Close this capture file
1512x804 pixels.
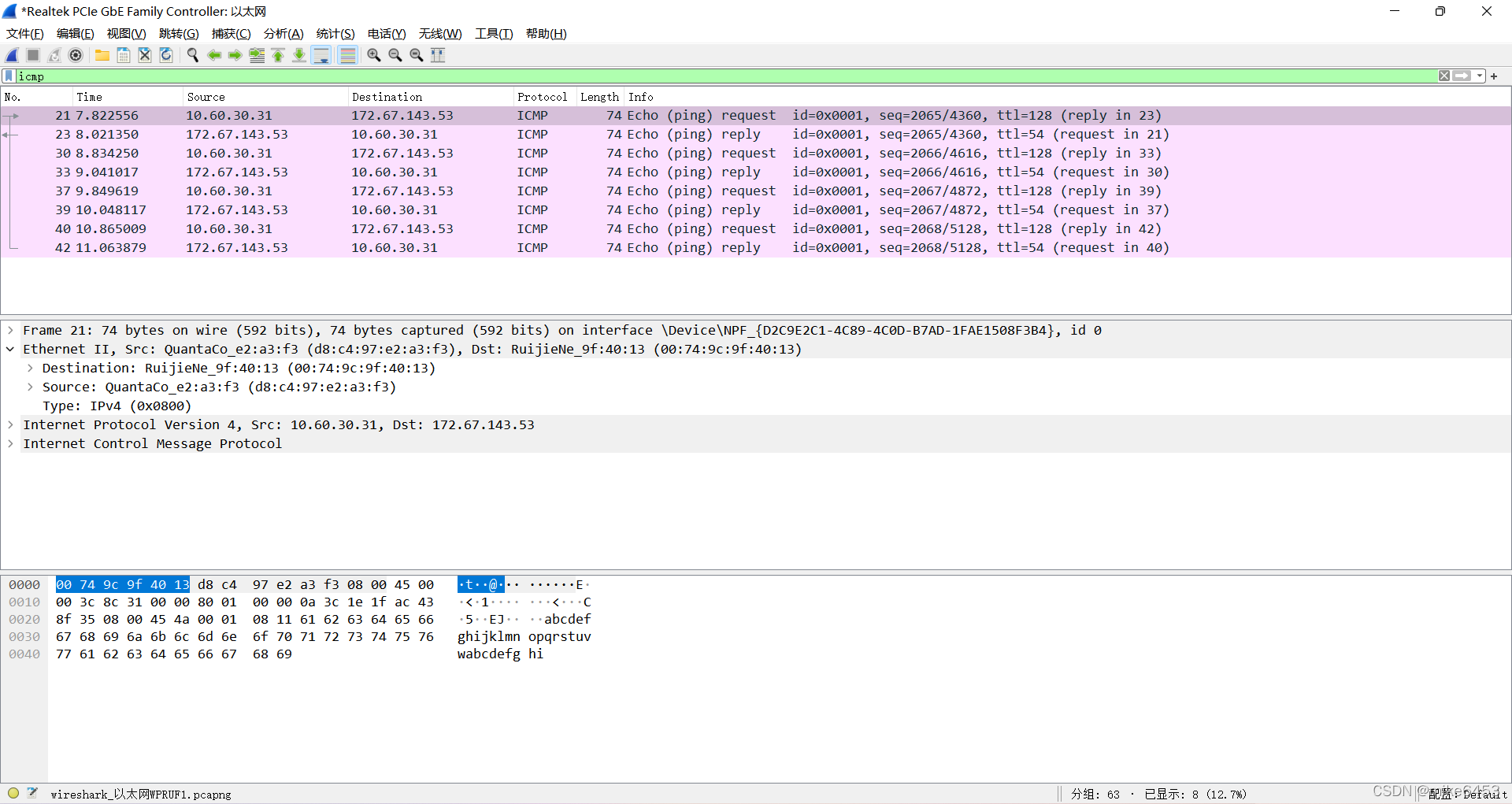click(x=145, y=55)
